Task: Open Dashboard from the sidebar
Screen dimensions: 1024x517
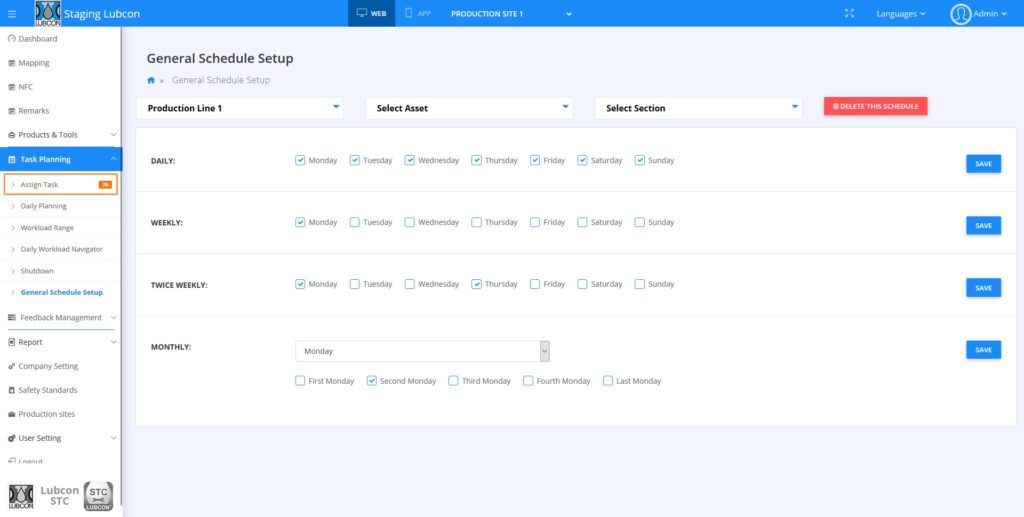Action: tap(37, 39)
